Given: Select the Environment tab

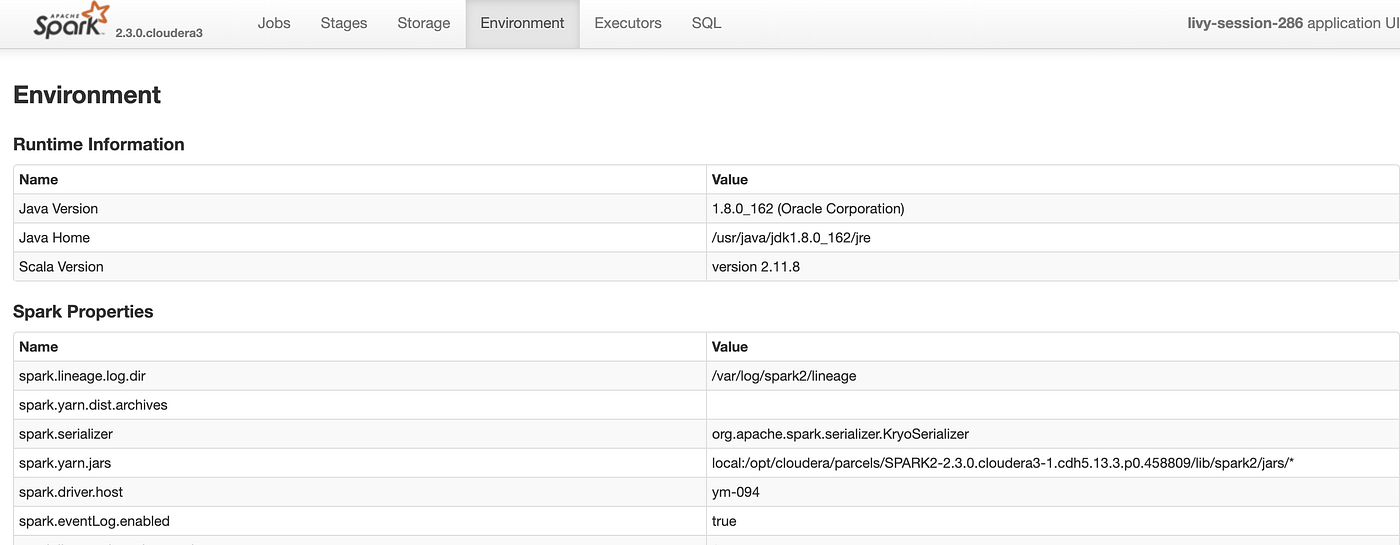Looking at the screenshot, I should (x=522, y=23).
